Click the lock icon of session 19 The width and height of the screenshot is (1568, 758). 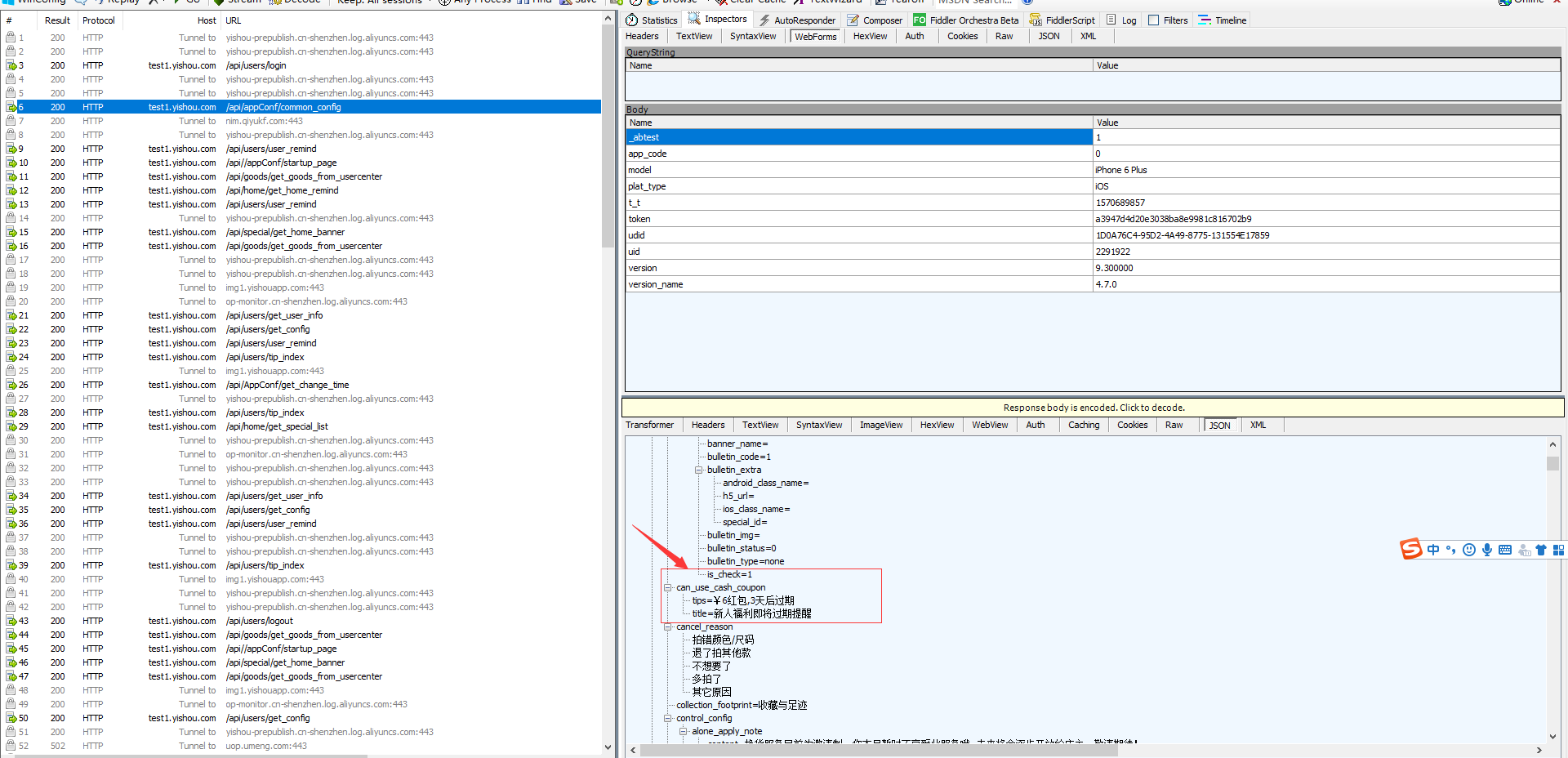[x=11, y=288]
